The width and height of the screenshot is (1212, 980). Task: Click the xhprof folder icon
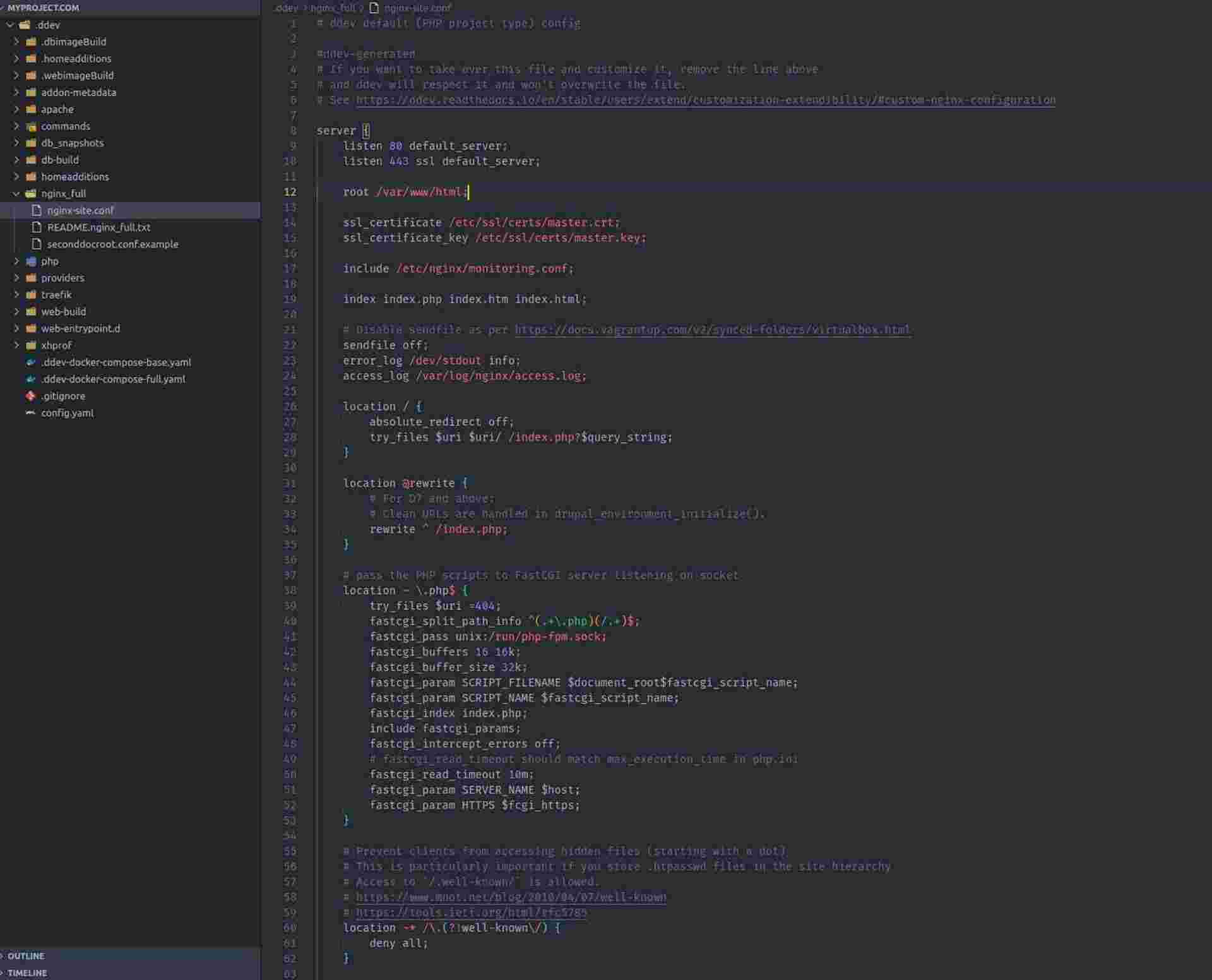pyautogui.click(x=31, y=345)
